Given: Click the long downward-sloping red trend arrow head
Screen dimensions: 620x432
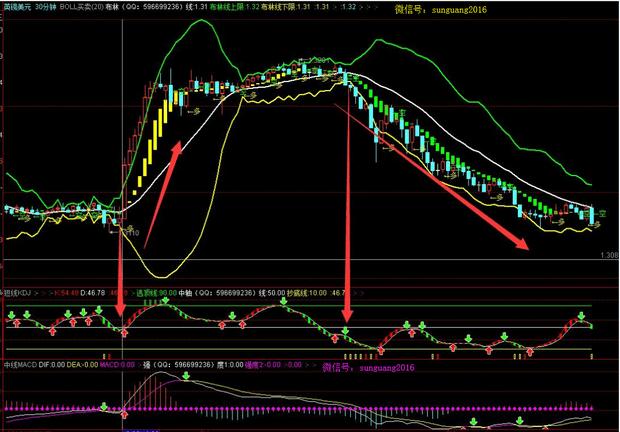Looking at the screenshot, I should click(x=526, y=247).
